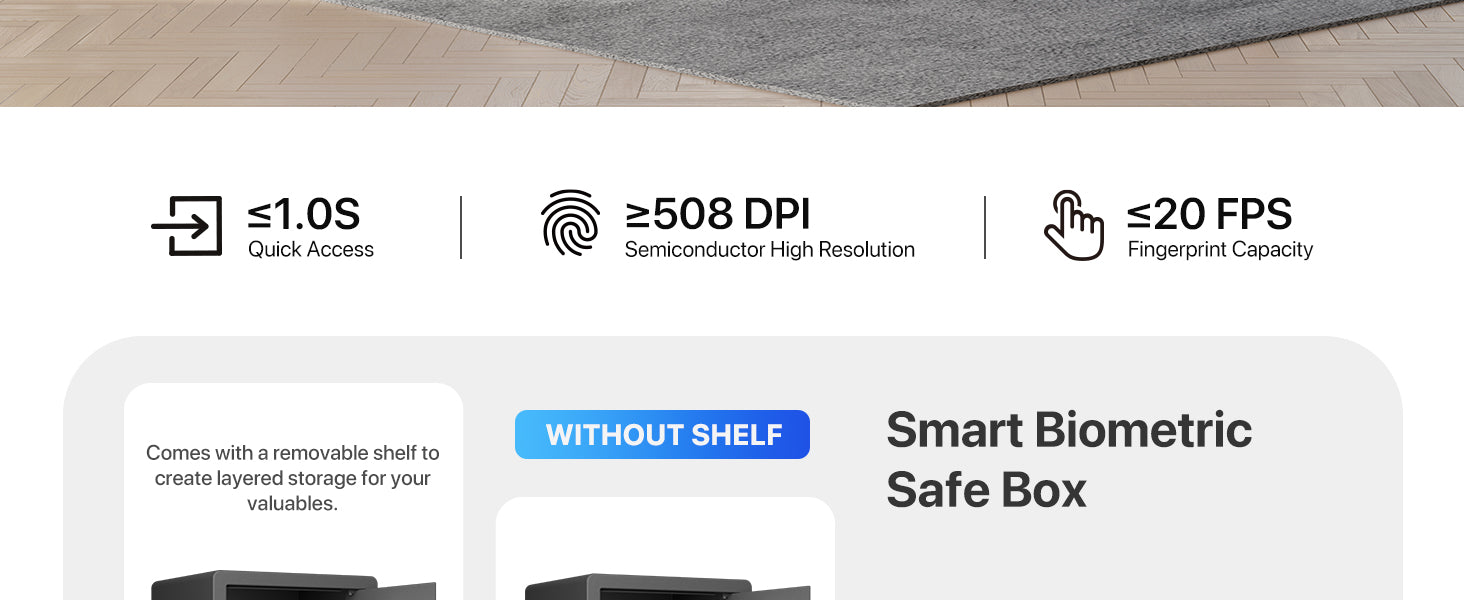Open the safe image without shelf
The width and height of the screenshot is (1464, 600).
click(x=667, y=587)
